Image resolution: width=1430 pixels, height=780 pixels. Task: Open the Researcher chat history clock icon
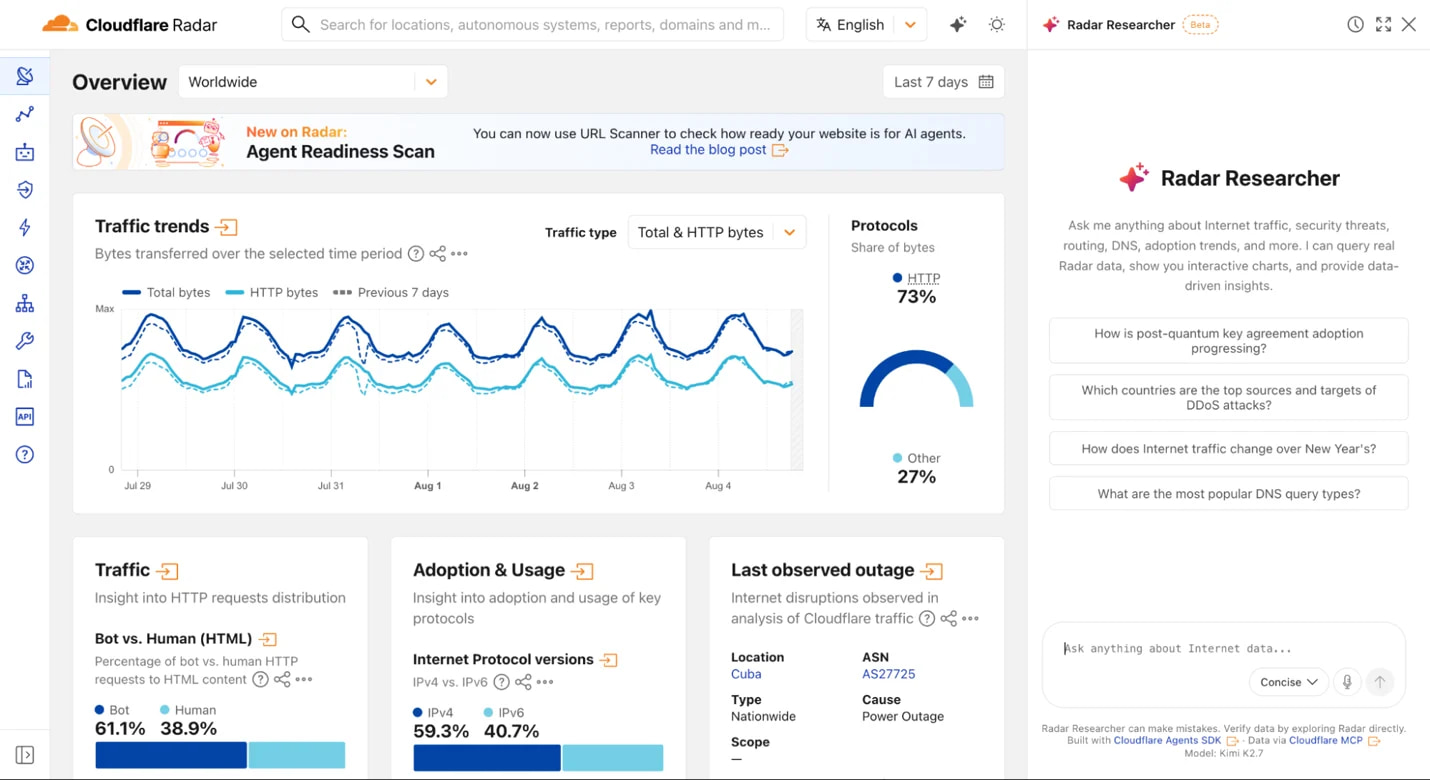[1355, 25]
